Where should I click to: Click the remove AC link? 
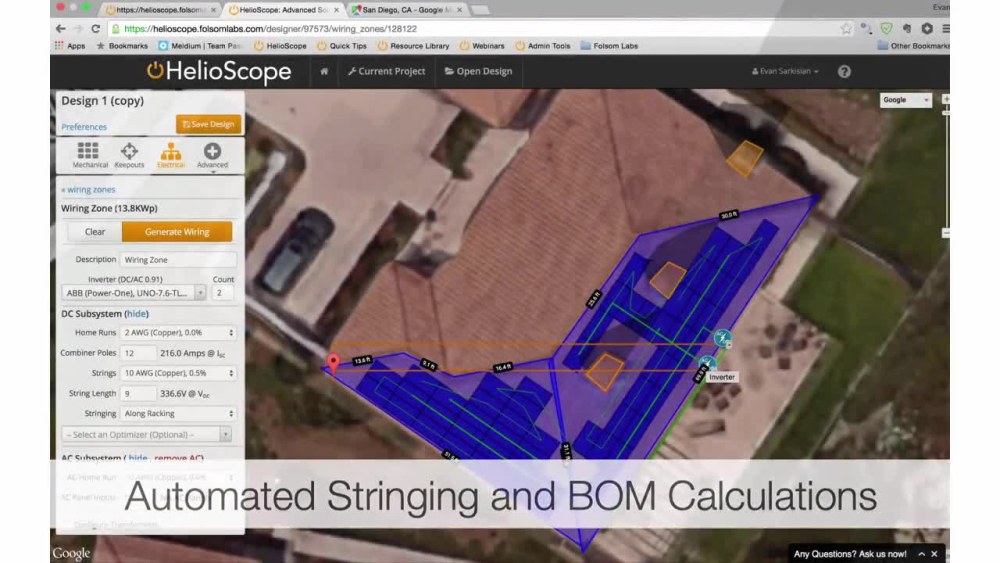point(178,458)
